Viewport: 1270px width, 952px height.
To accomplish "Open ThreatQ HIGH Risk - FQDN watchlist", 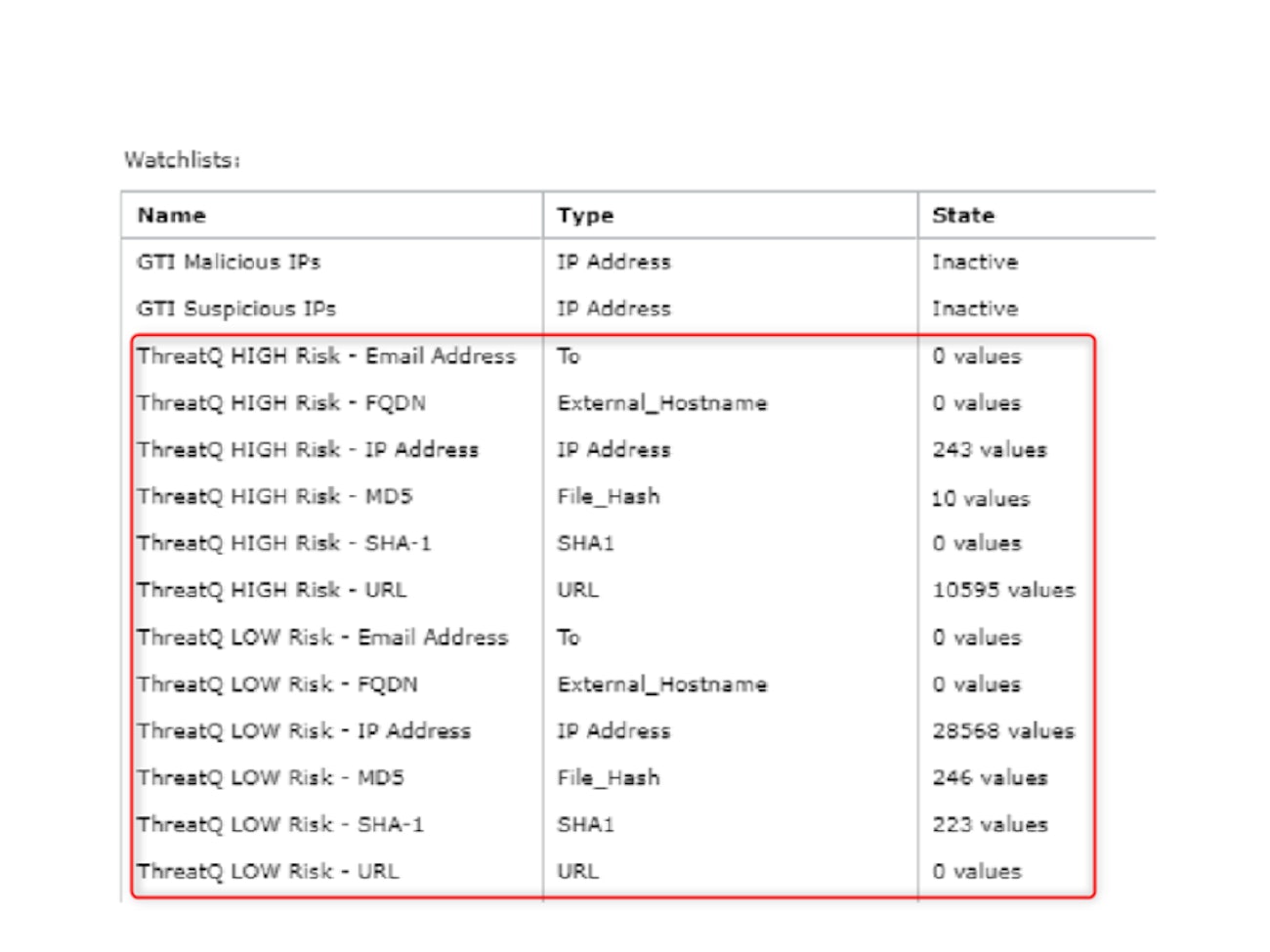I will [x=281, y=403].
